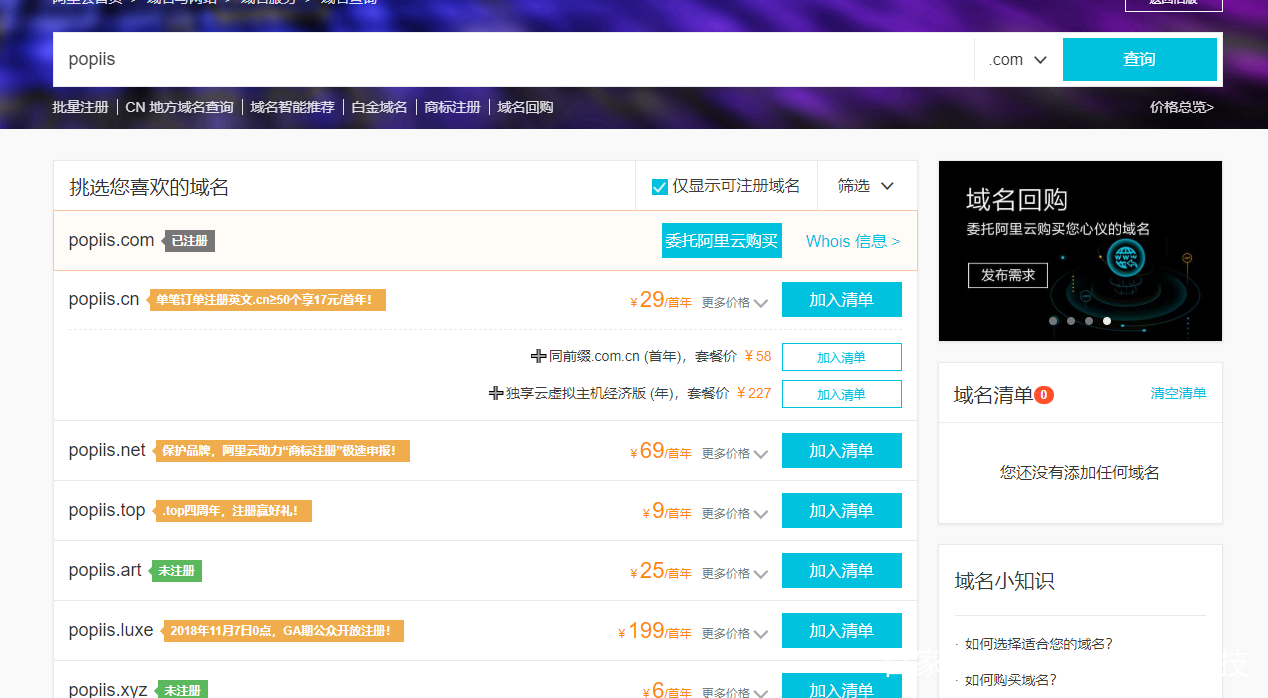Click the red domain list count badge
Image resolution: width=1268 pixels, height=698 pixels.
1044,395
